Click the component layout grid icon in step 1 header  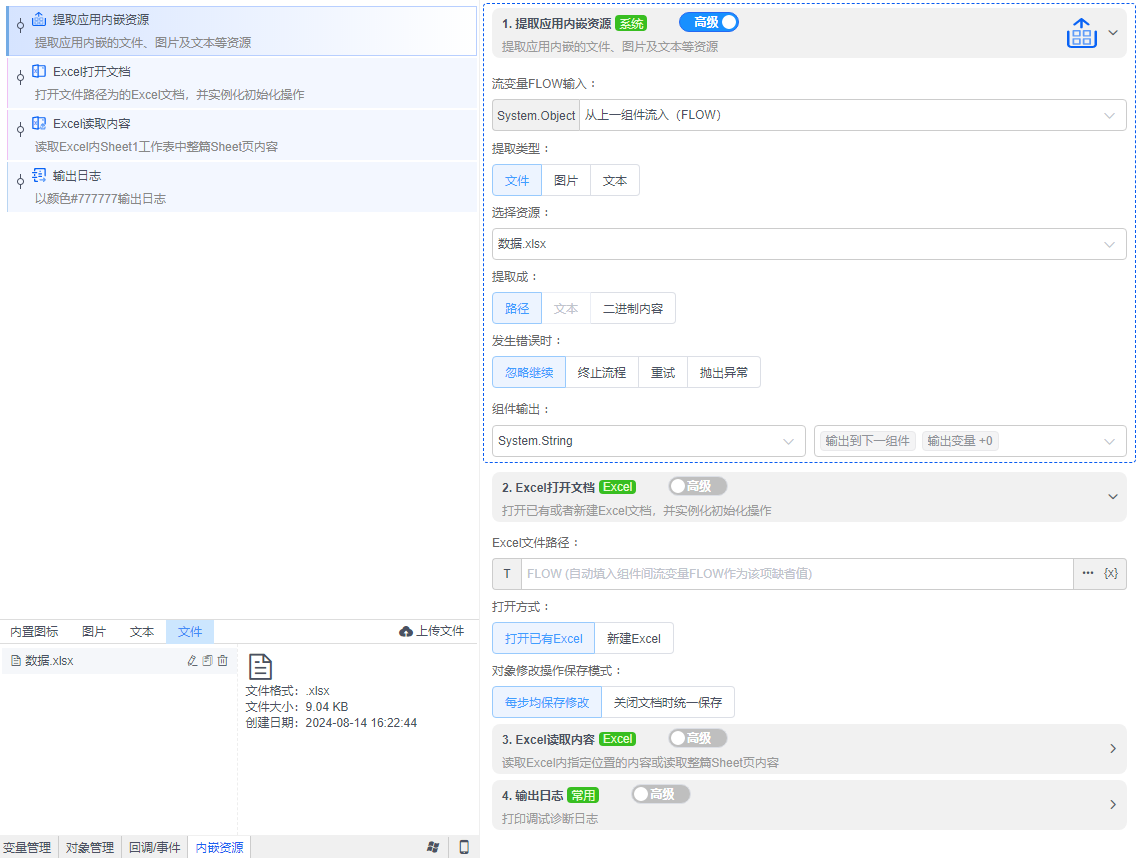[x=1082, y=32]
